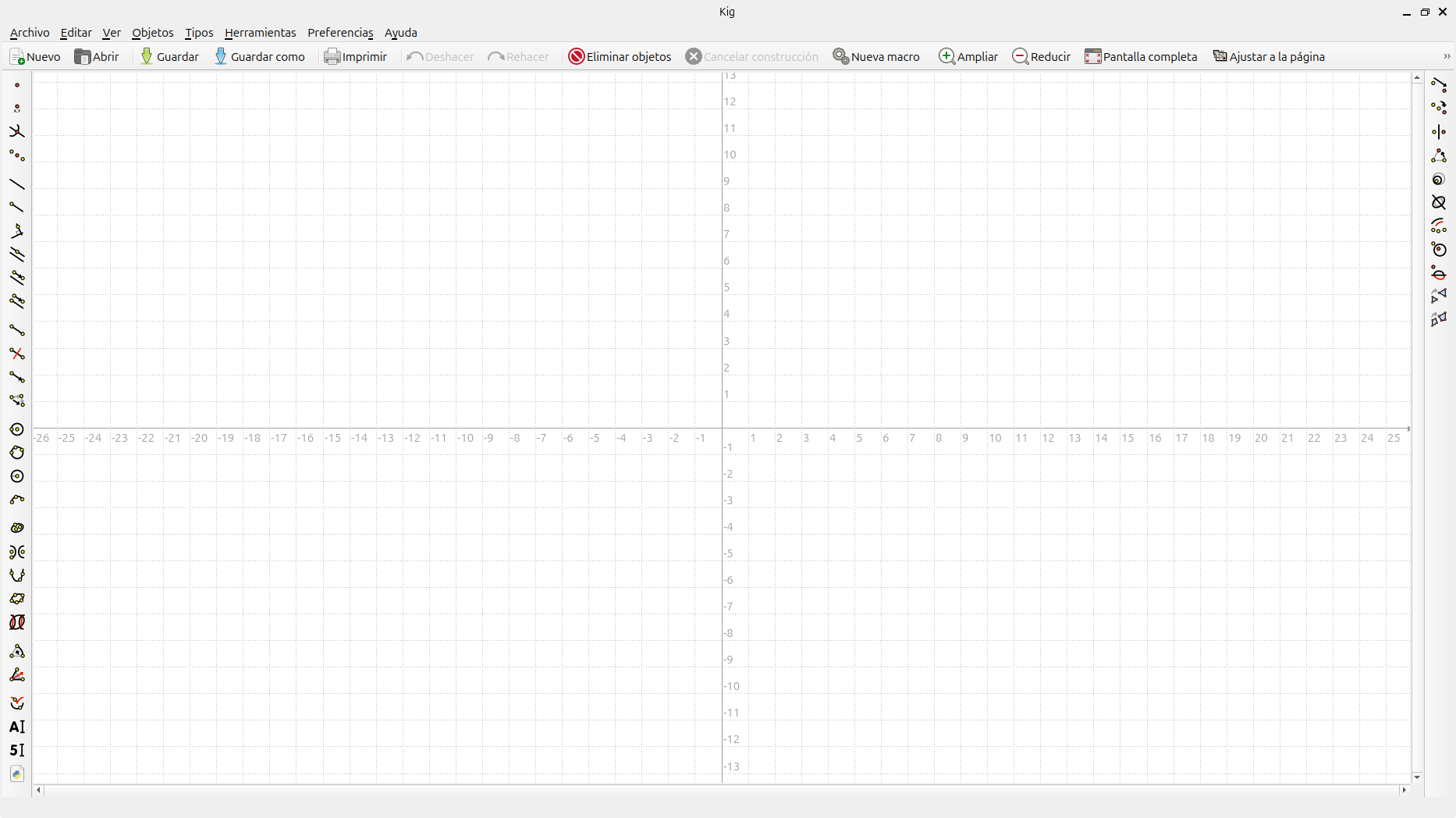
Task: Expand the toolbar overflow chevron
Action: tap(1446, 56)
